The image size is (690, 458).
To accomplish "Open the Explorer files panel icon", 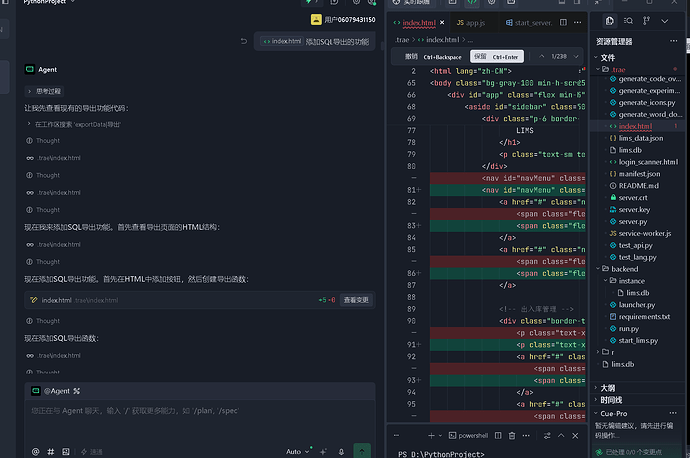I will [x=609, y=21].
